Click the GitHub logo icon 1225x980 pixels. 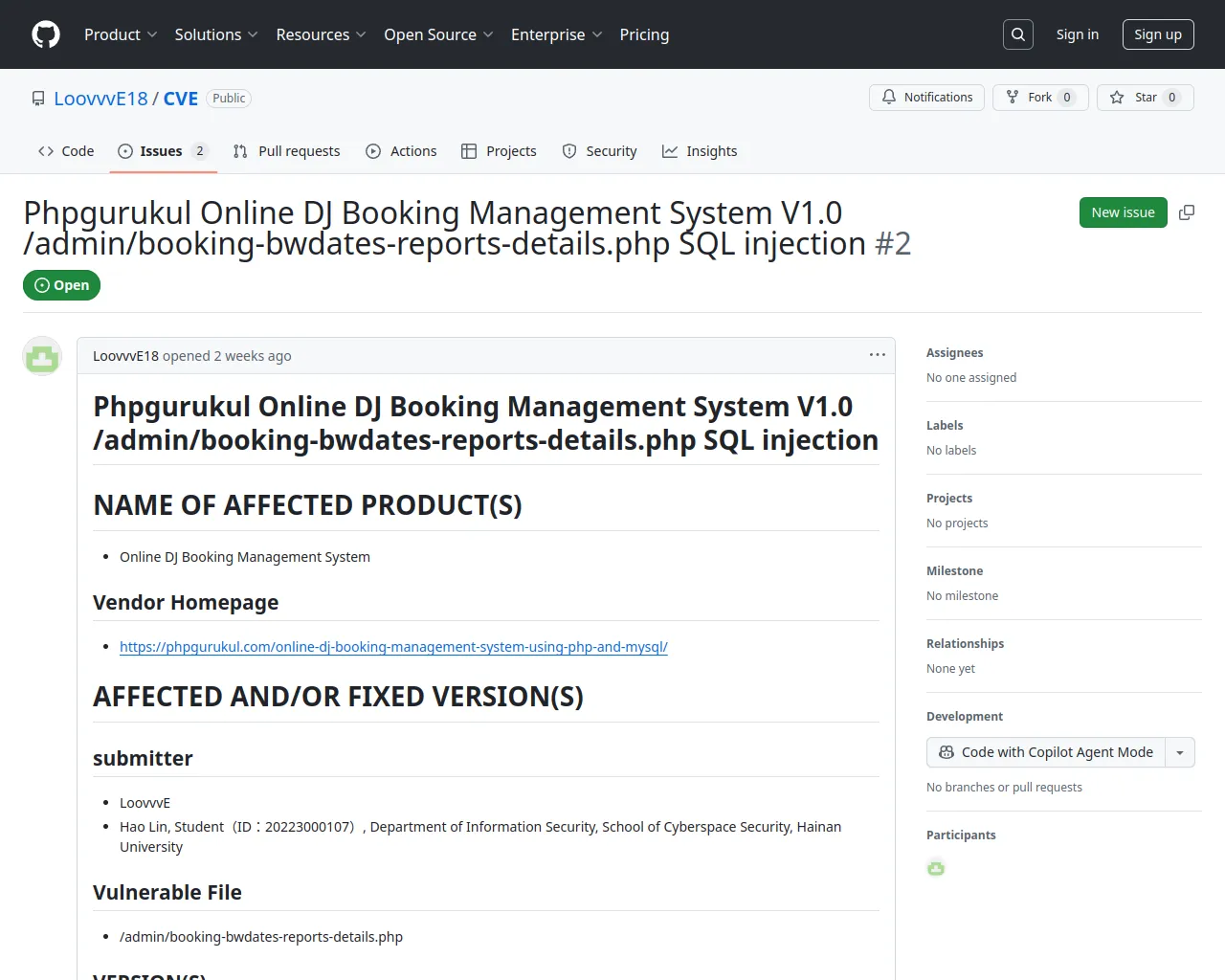[46, 34]
